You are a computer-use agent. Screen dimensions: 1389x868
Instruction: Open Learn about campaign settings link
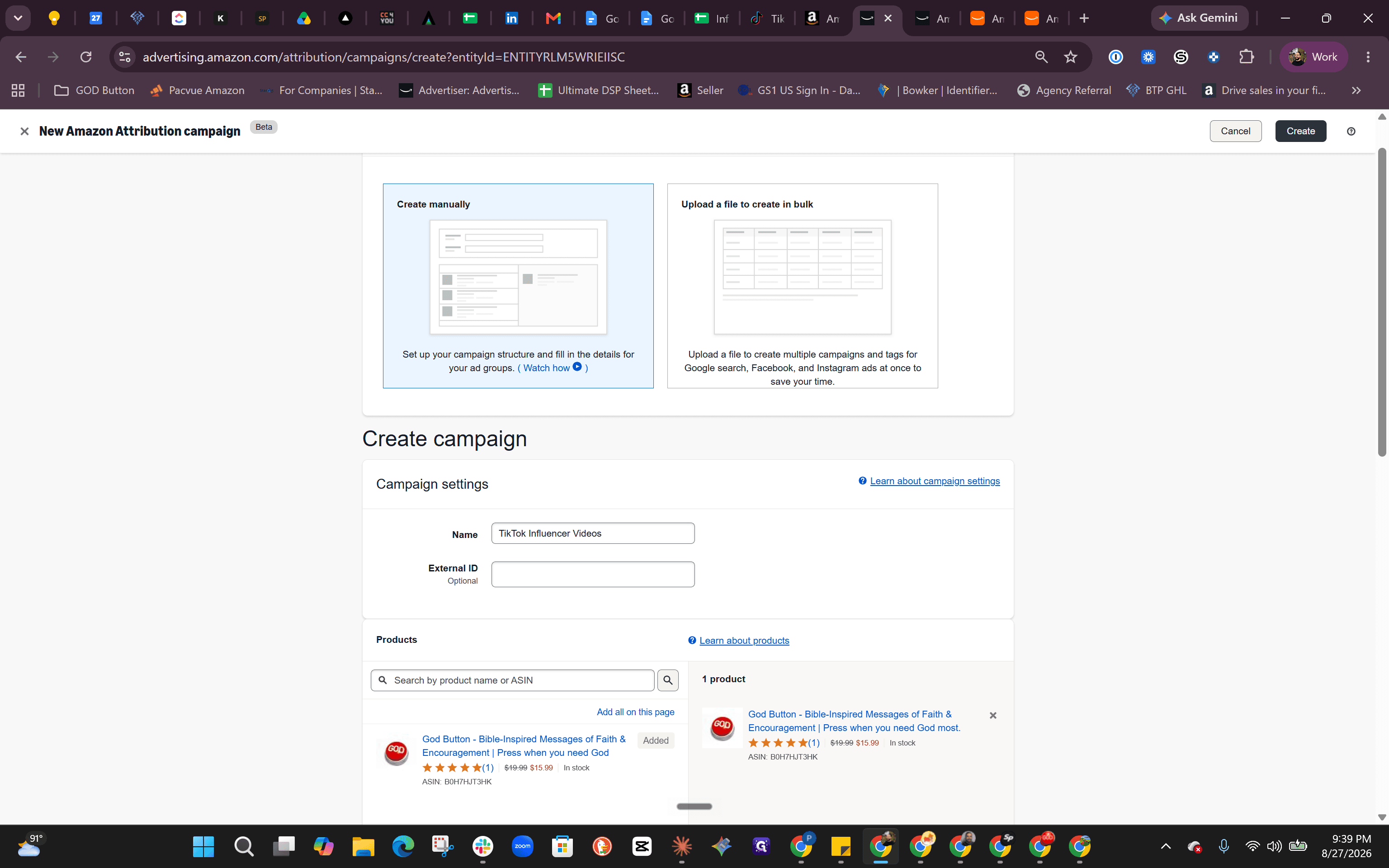[935, 481]
